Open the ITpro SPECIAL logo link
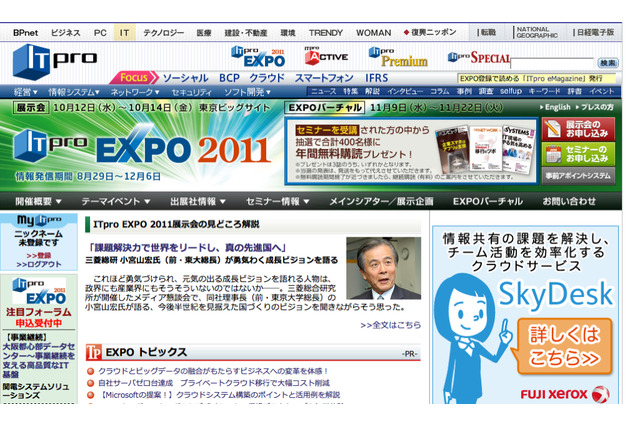 479,58
